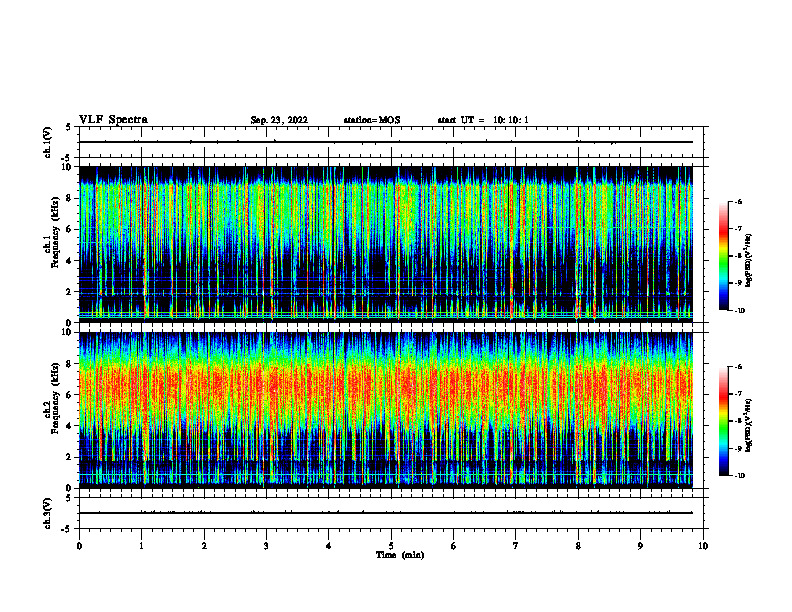Screen dimensions: 792x612
Task: Click the "5" tick of ch.1(V) axis
Action: tap(69, 128)
